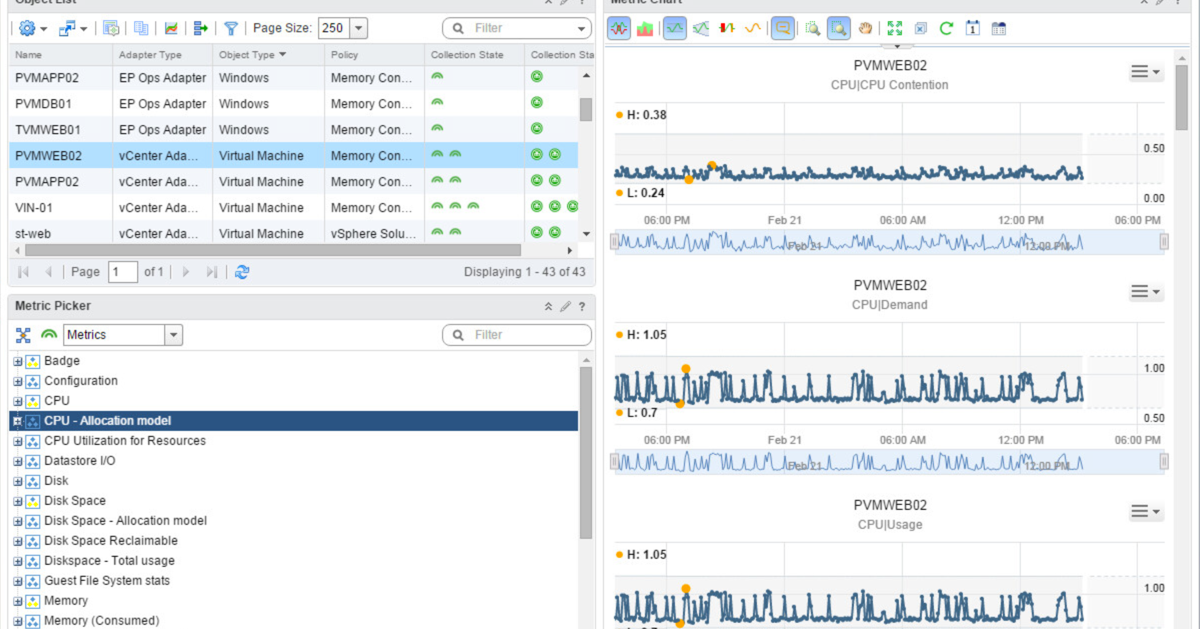Click the next page arrow in Object List pager

pyautogui.click(x=186, y=271)
